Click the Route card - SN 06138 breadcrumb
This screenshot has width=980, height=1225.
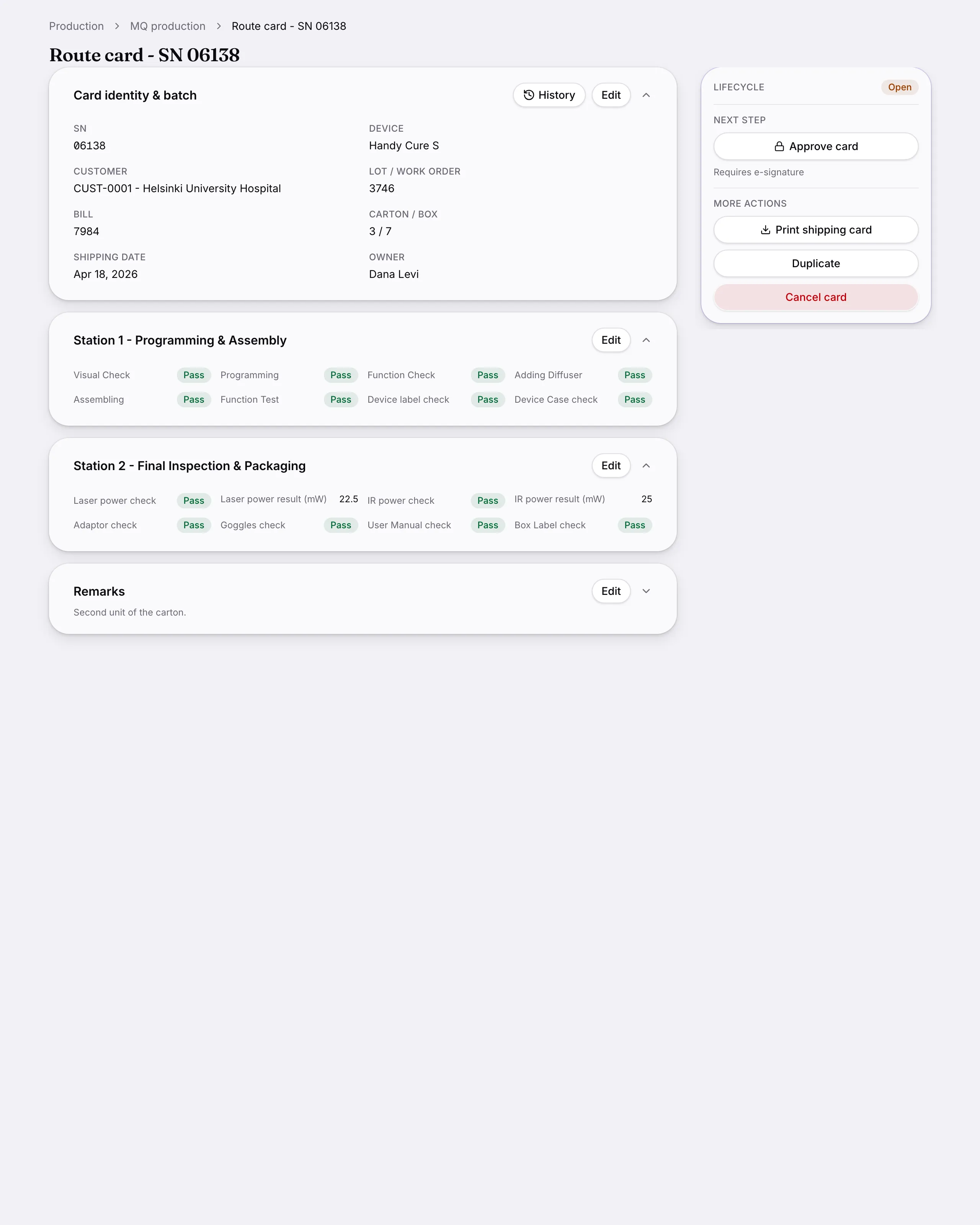tap(289, 26)
